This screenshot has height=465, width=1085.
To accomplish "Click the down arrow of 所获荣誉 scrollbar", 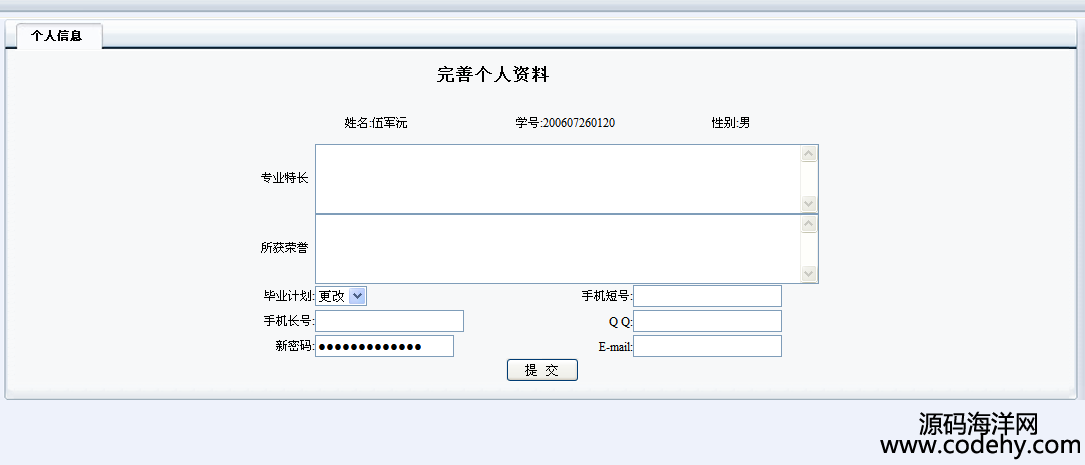I will [809, 273].
